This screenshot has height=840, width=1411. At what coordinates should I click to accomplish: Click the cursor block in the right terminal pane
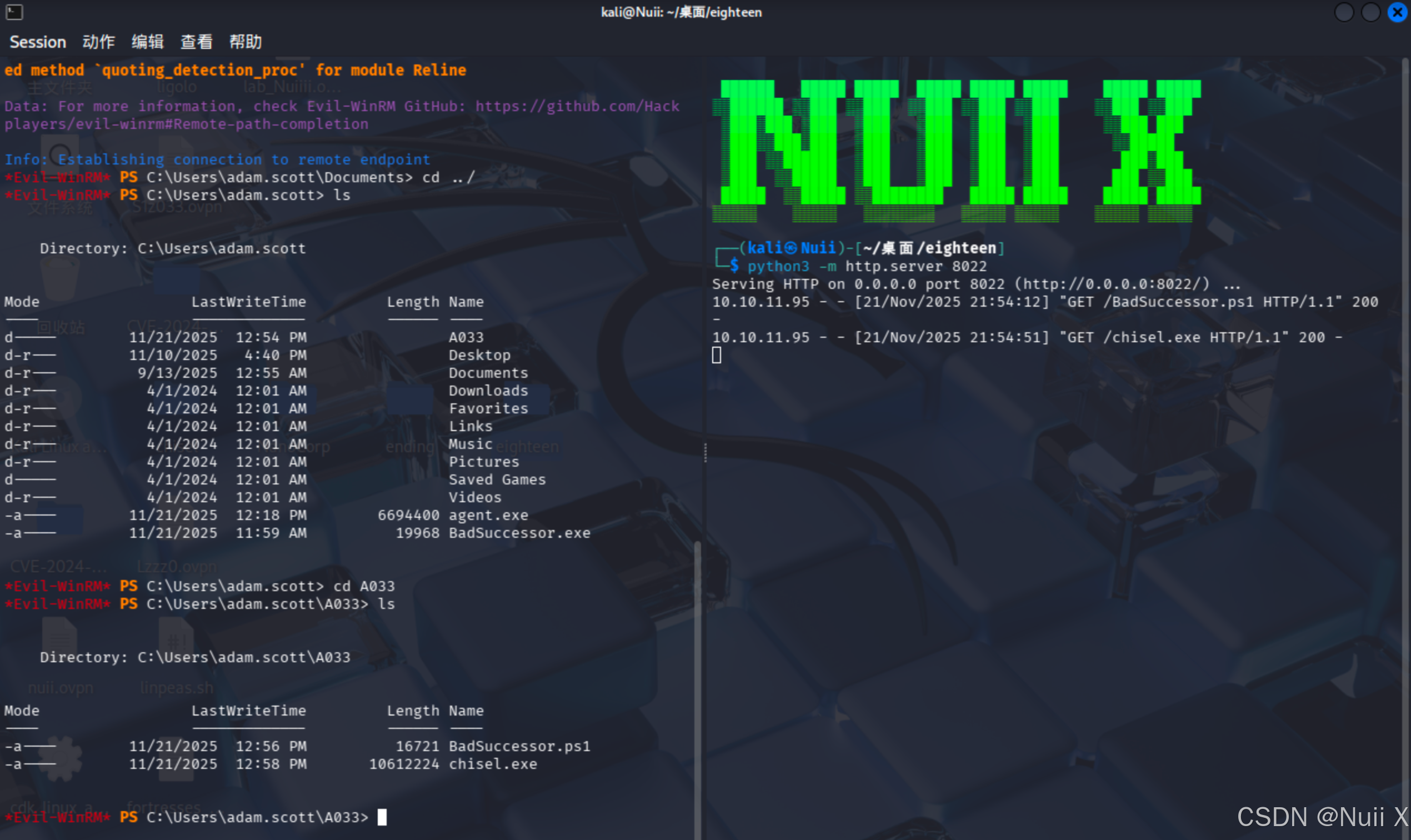[717, 355]
